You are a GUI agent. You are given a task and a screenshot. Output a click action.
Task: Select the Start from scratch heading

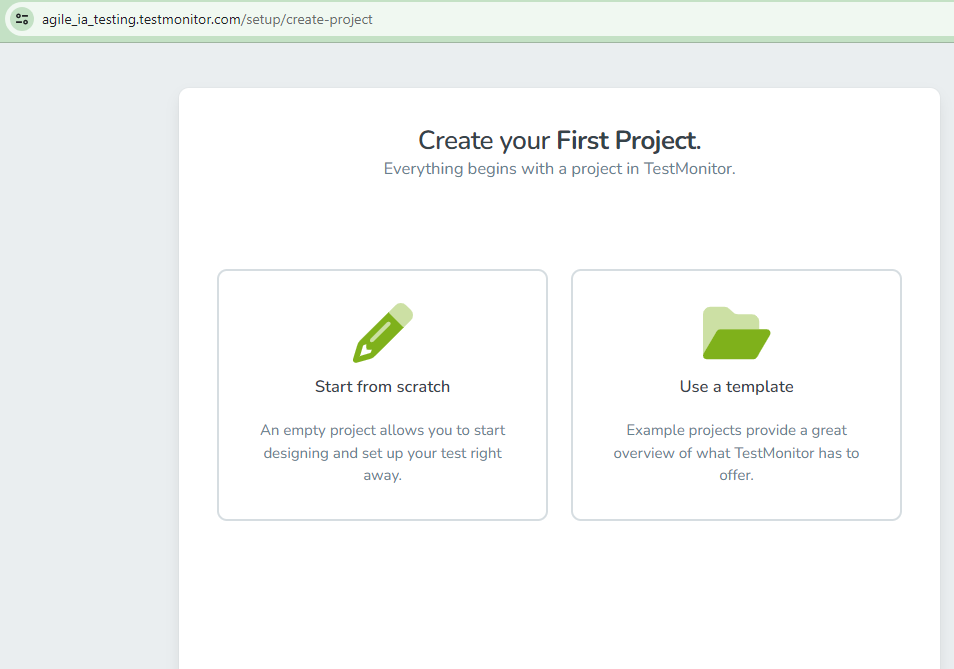click(383, 387)
